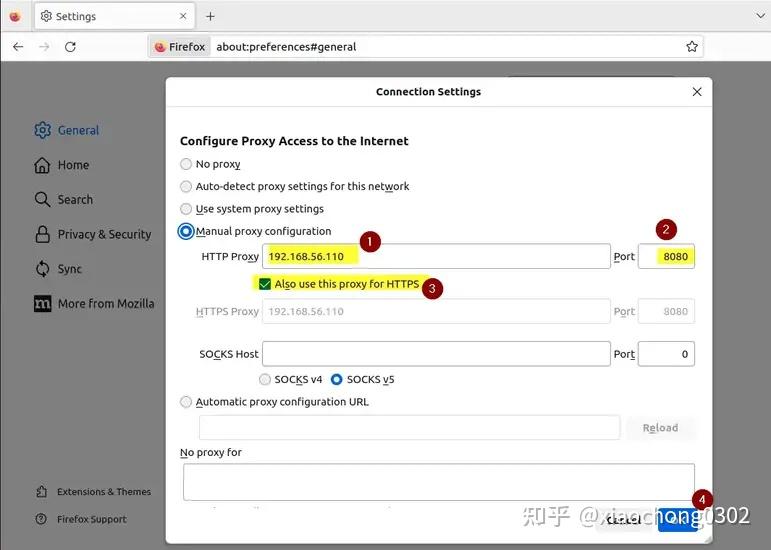The height and width of the screenshot is (550, 771).
Task: Click the Firefox icon at tab strip start
Action: [15, 16]
